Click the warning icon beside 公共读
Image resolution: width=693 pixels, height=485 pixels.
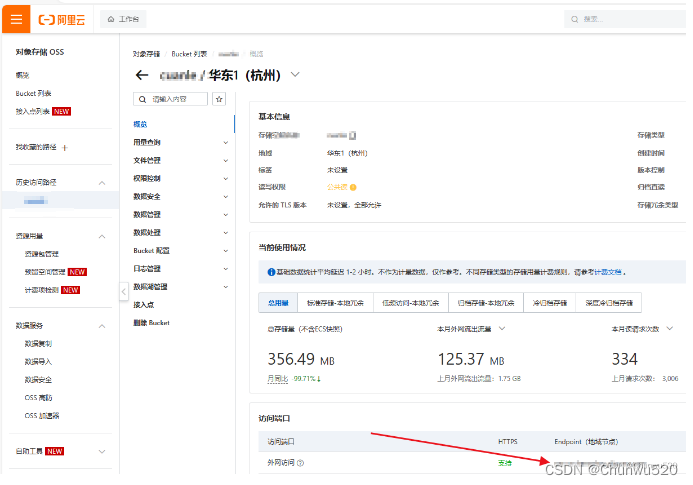coord(353,187)
